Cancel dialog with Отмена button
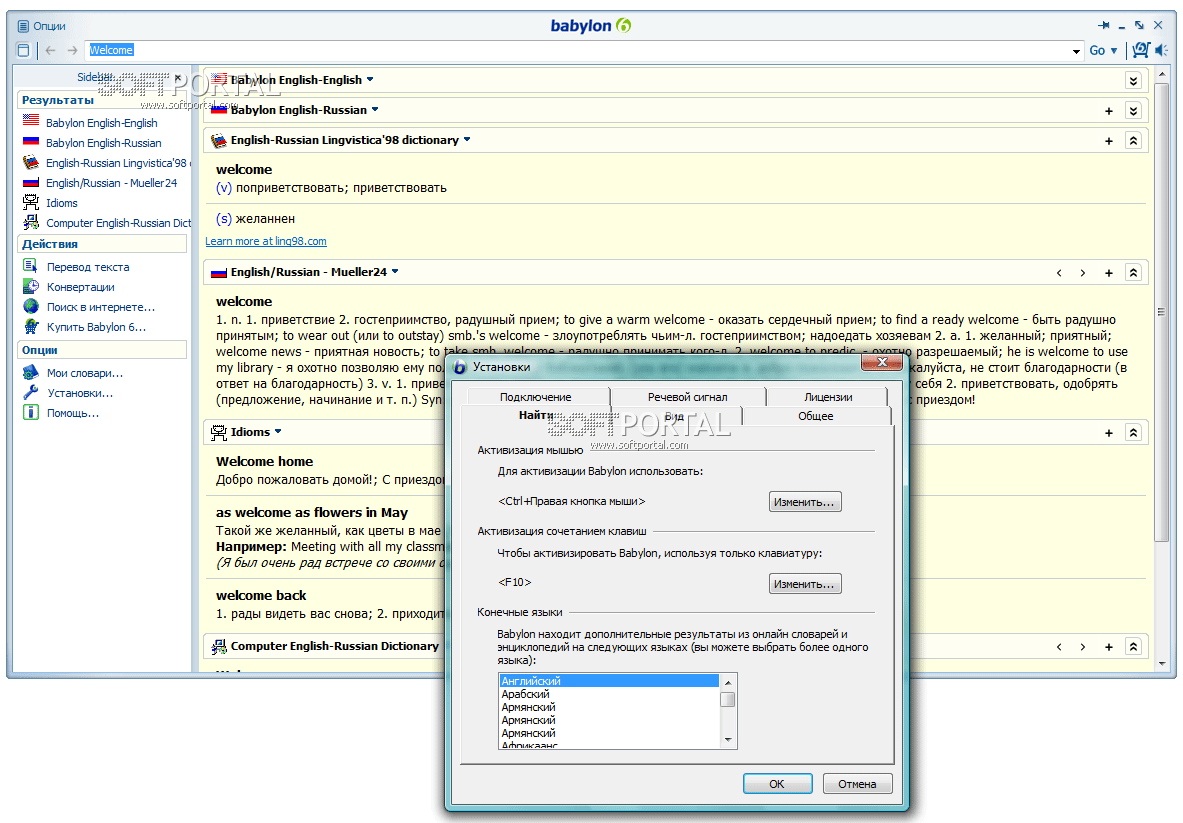 point(857,784)
